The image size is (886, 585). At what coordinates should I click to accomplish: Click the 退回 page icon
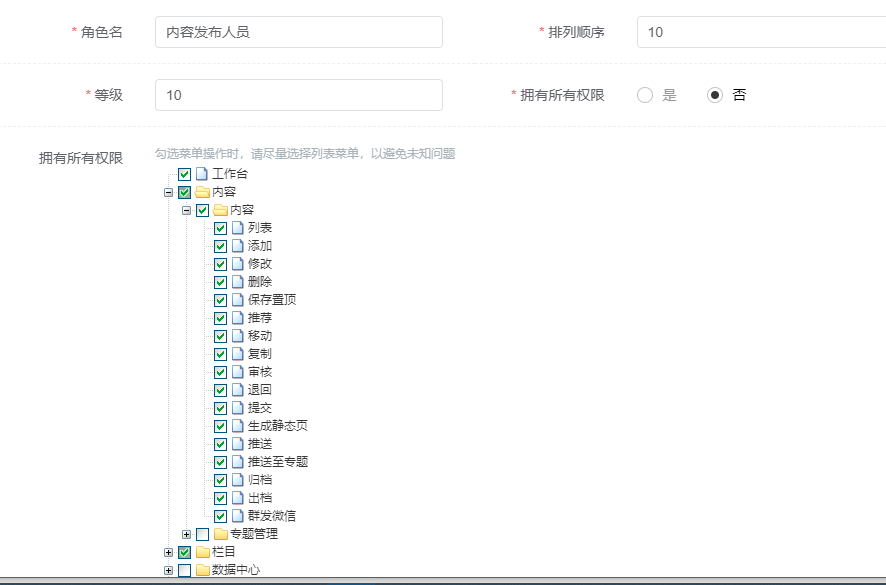click(237, 390)
